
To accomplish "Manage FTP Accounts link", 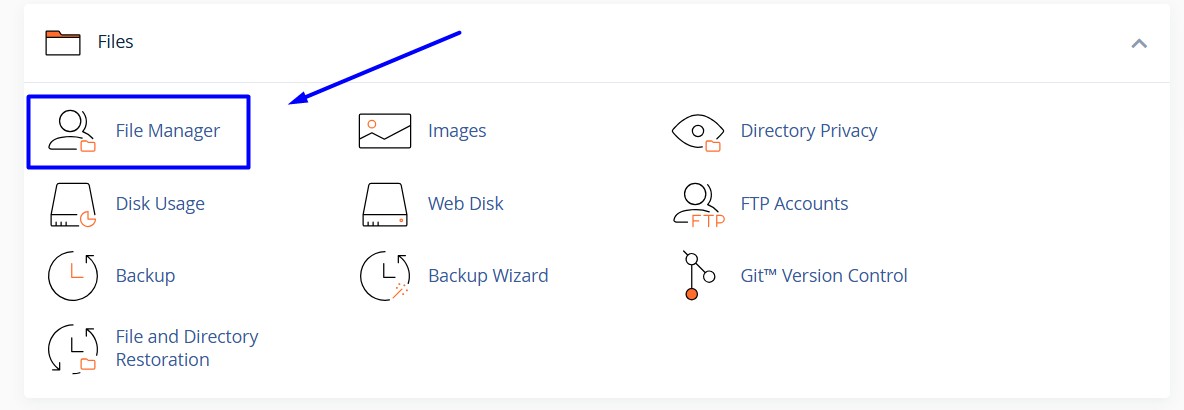I will (794, 204).
